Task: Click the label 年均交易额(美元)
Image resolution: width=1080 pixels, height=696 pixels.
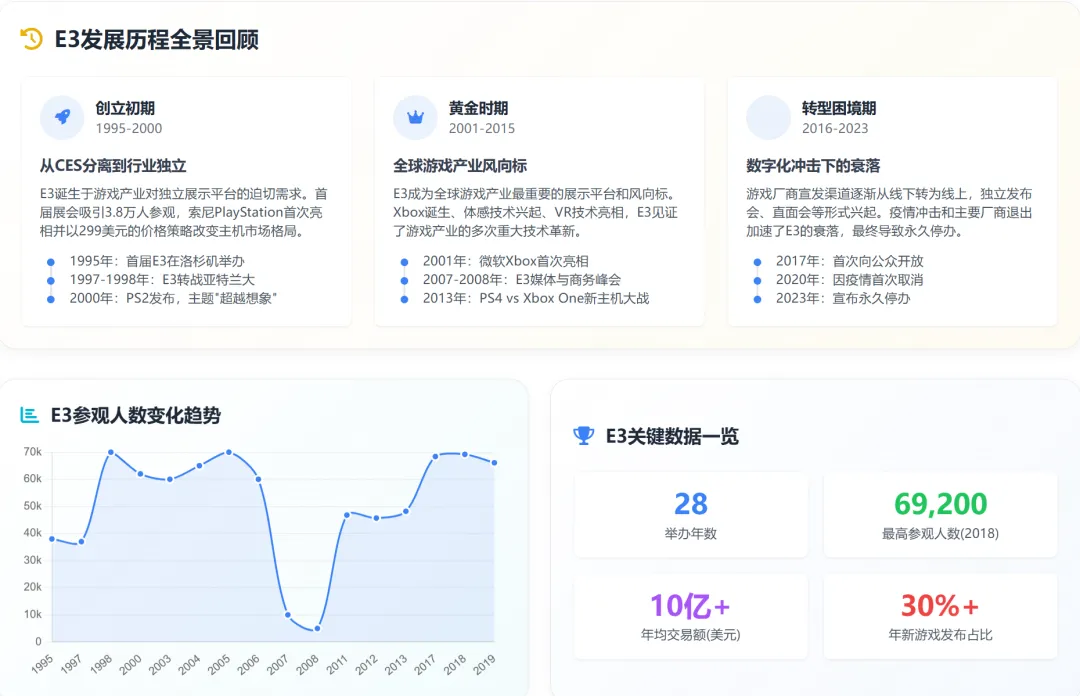Action: point(691,635)
